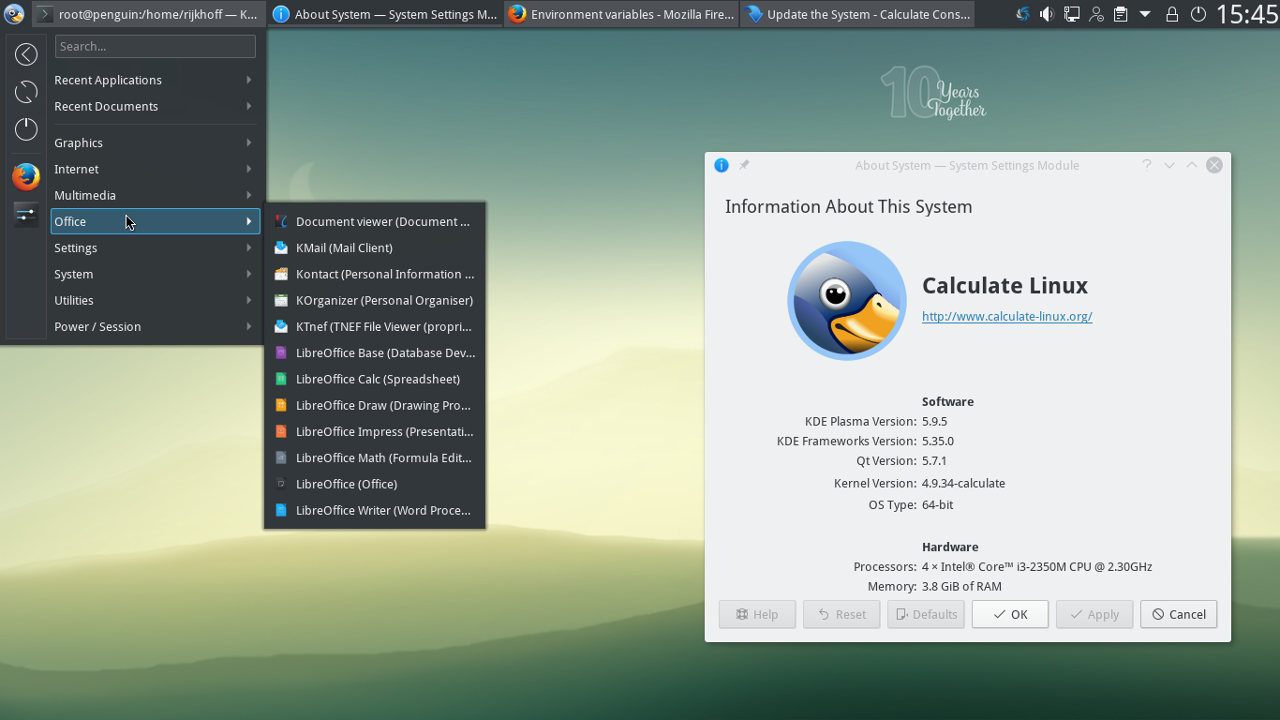Click the logout back-arrow icon in launcher sidebar
1280x720 pixels.
click(x=26, y=55)
